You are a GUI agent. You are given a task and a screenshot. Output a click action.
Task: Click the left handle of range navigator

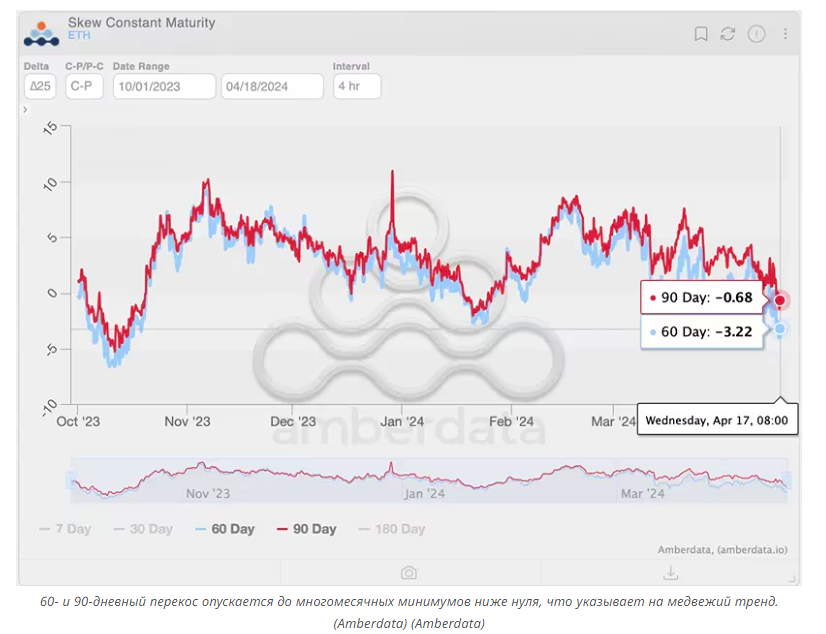71,480
